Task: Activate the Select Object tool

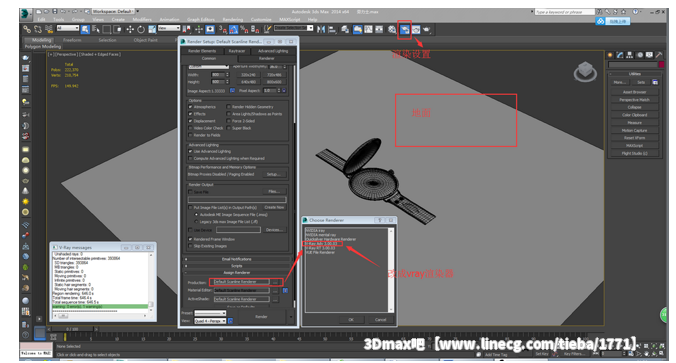Action: 85,29
